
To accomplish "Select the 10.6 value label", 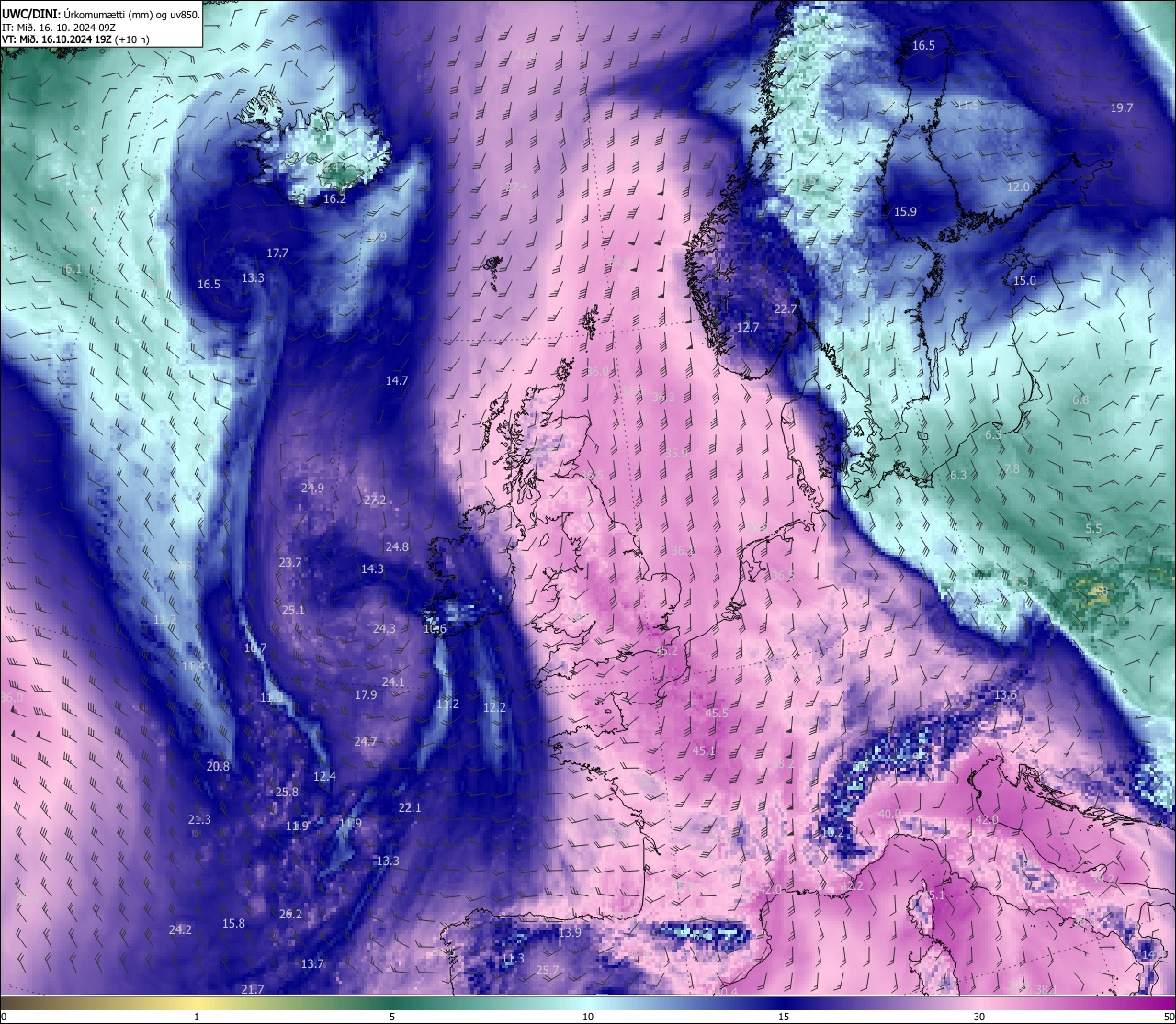I will (435, 629).
